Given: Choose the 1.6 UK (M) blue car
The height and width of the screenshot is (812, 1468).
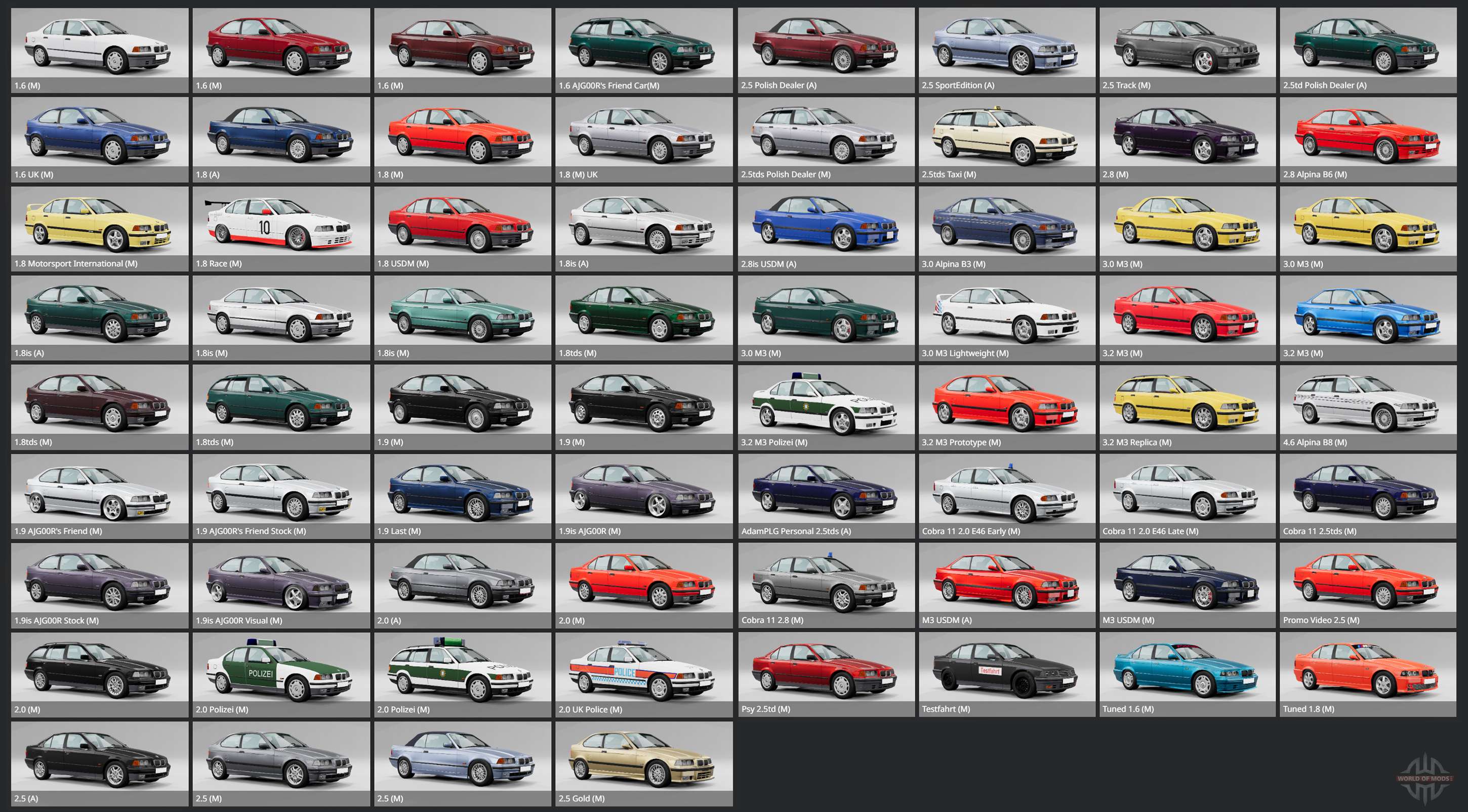Looking at the screenshot, I should 100,140.
